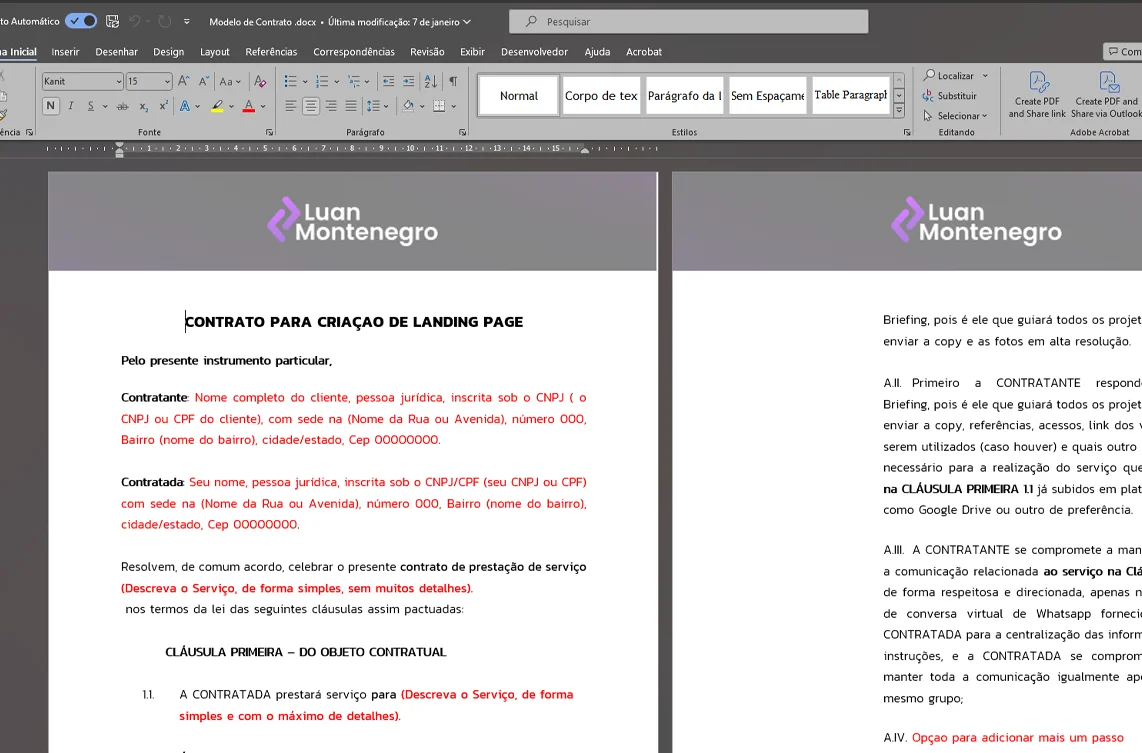The image size is (1142, 753).
Task: Expand the underline style dropdown arrow
Action: (105, 106)
